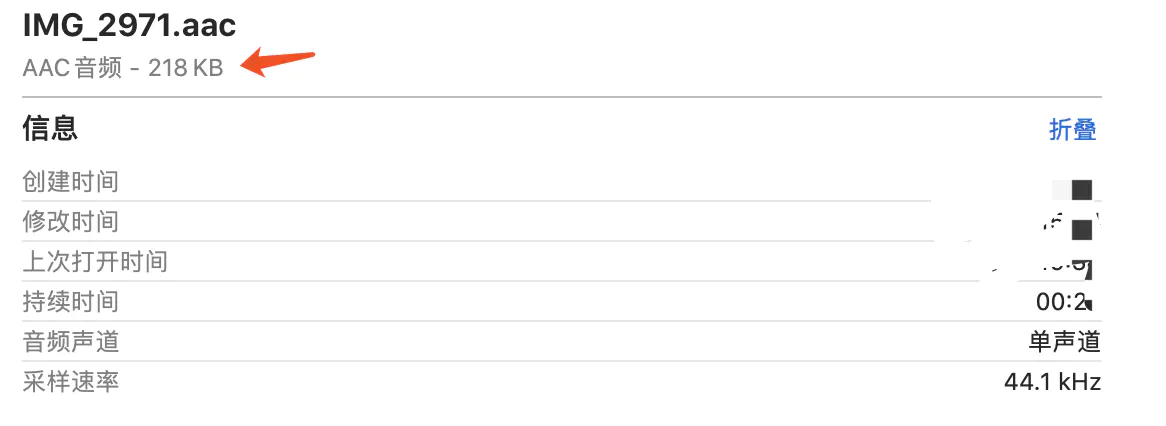Click the divider line under the file header
Viewport: 1166px width, 426px height.
[561, 97]
